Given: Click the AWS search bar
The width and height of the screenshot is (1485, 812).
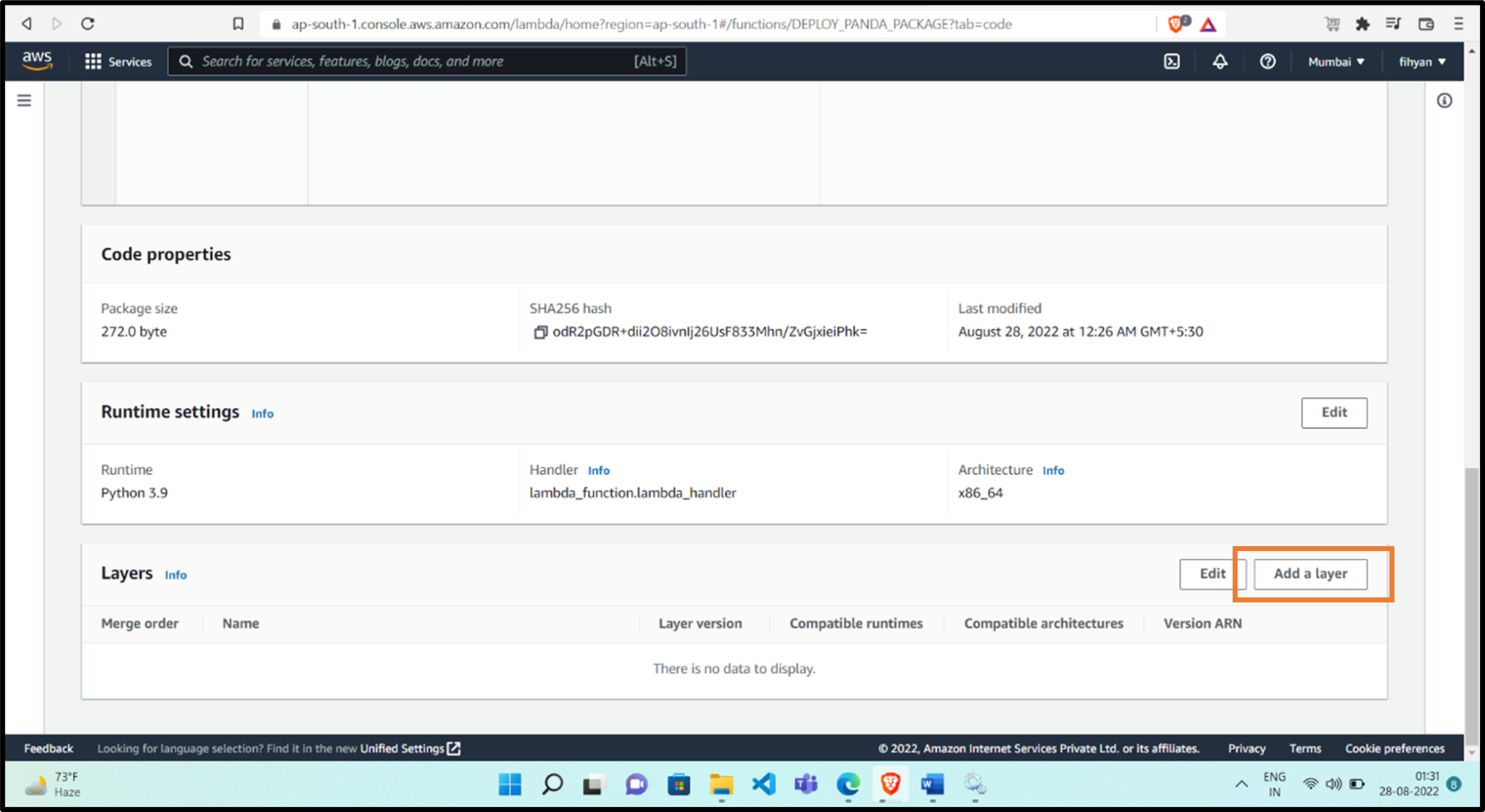Looking at the screenshot, I should point(428,61).
